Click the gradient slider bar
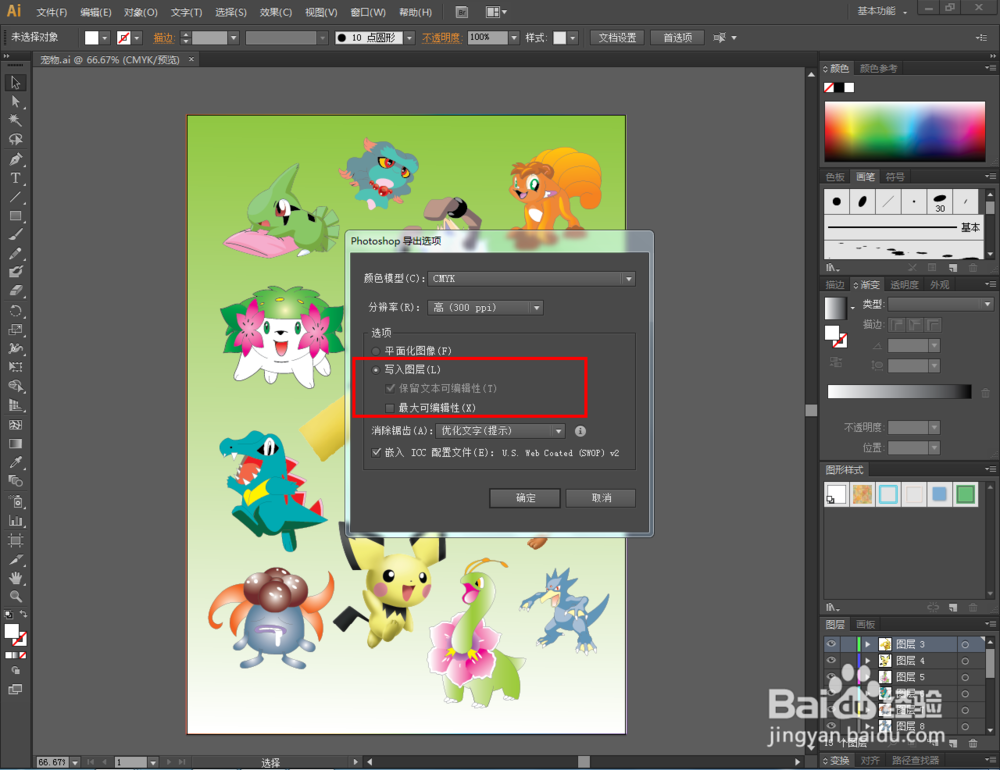 pyautogui.click(x=899, y=392)
